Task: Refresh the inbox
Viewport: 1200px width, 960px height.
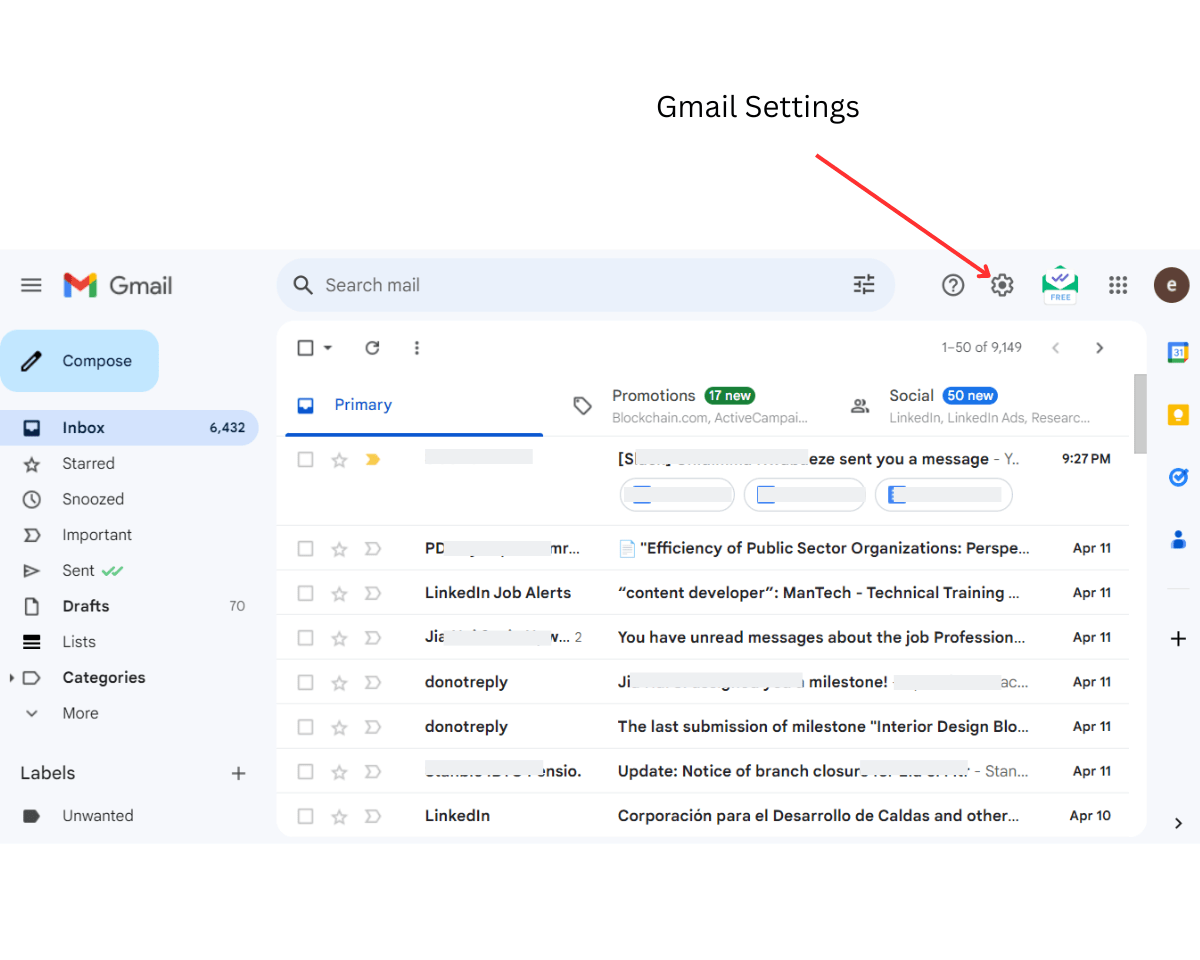Action: 372,347
